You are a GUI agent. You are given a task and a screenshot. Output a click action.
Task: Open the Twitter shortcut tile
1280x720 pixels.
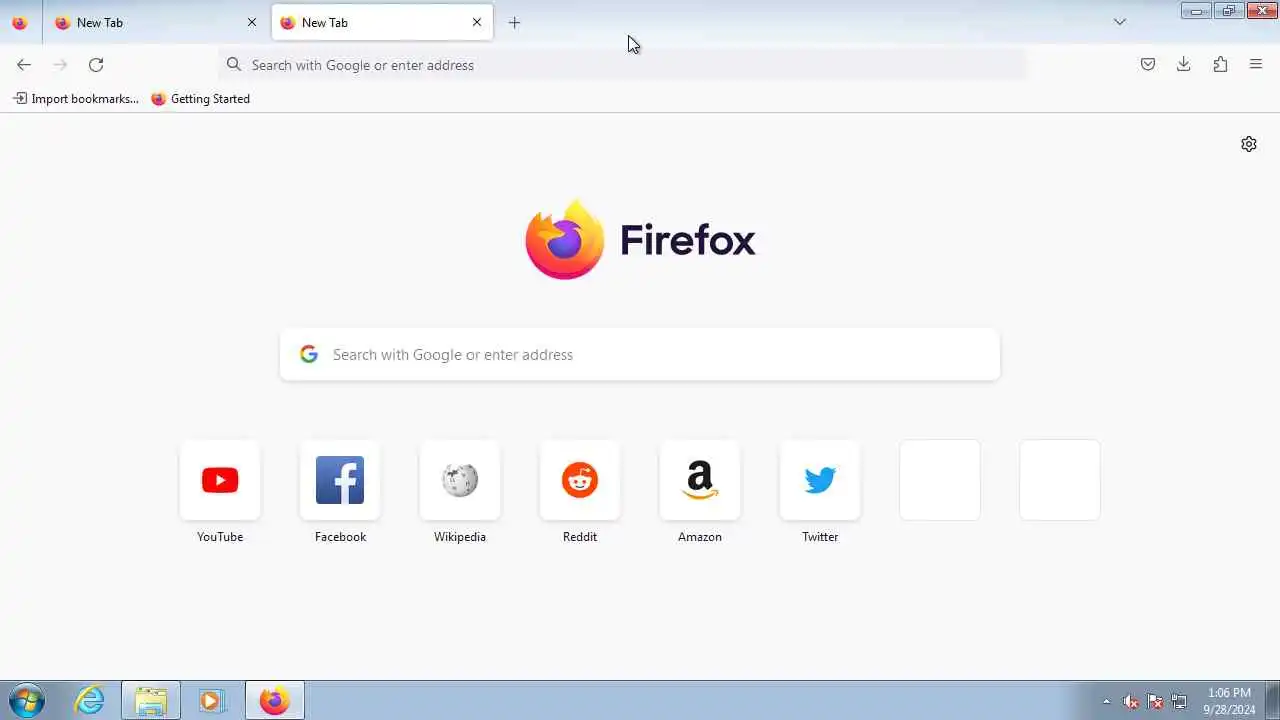tap(820, 480)
